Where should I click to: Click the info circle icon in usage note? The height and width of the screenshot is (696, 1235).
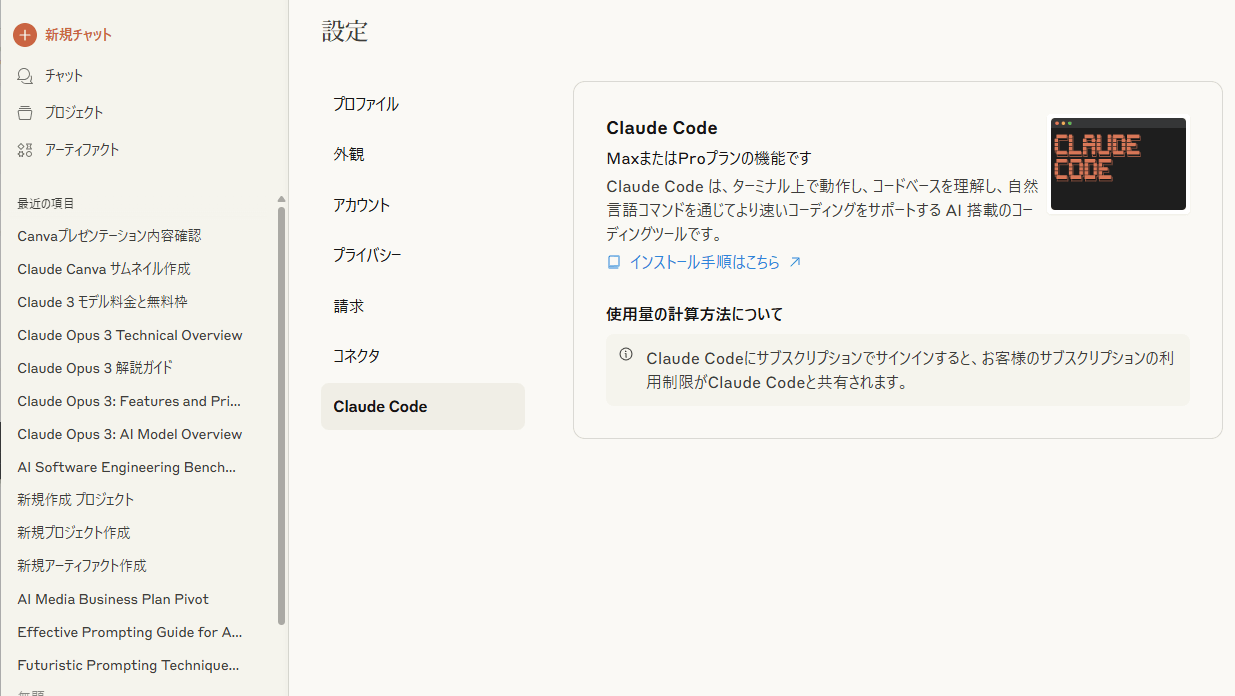626,354
